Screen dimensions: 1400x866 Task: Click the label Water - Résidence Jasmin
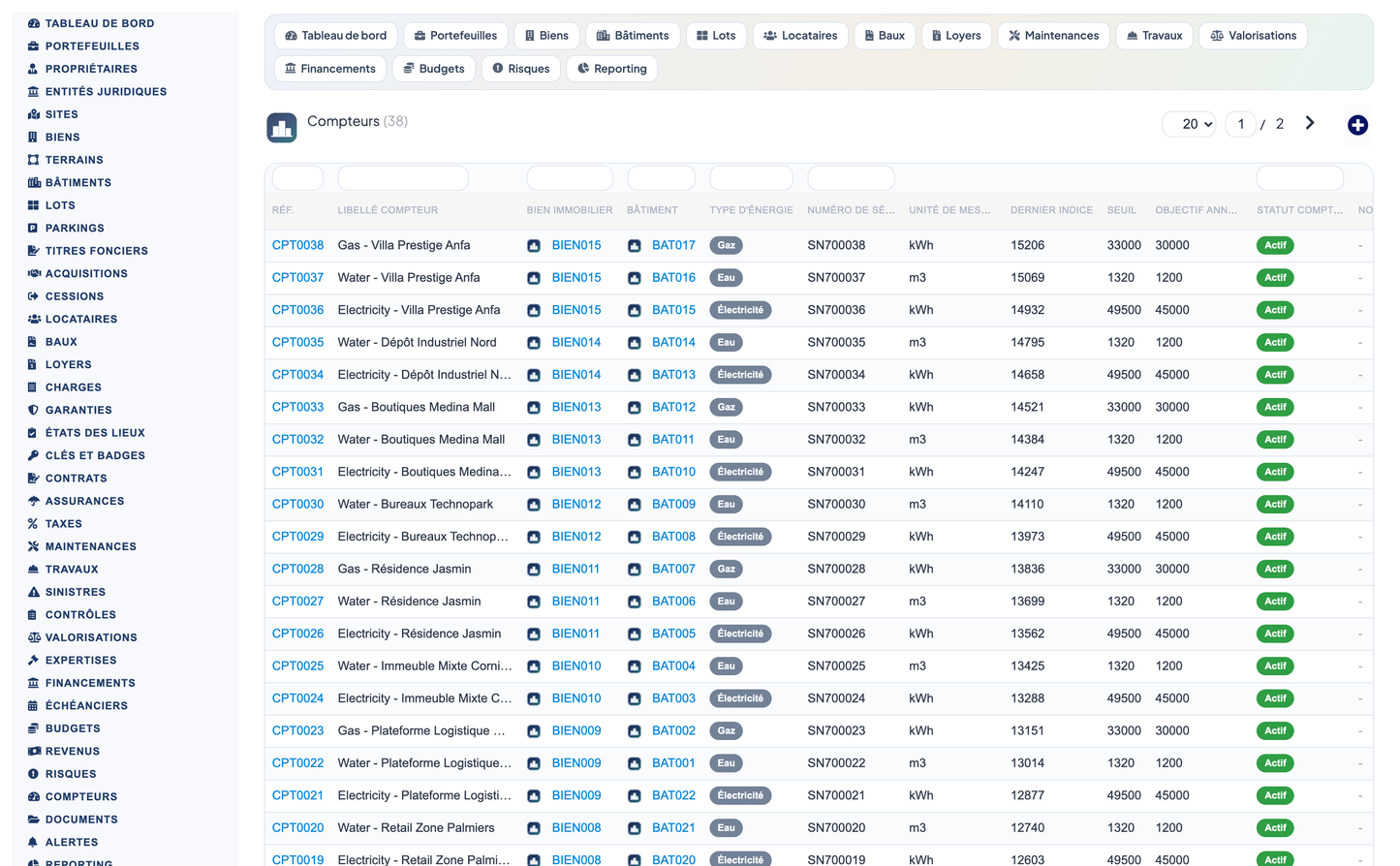[409, 602]
